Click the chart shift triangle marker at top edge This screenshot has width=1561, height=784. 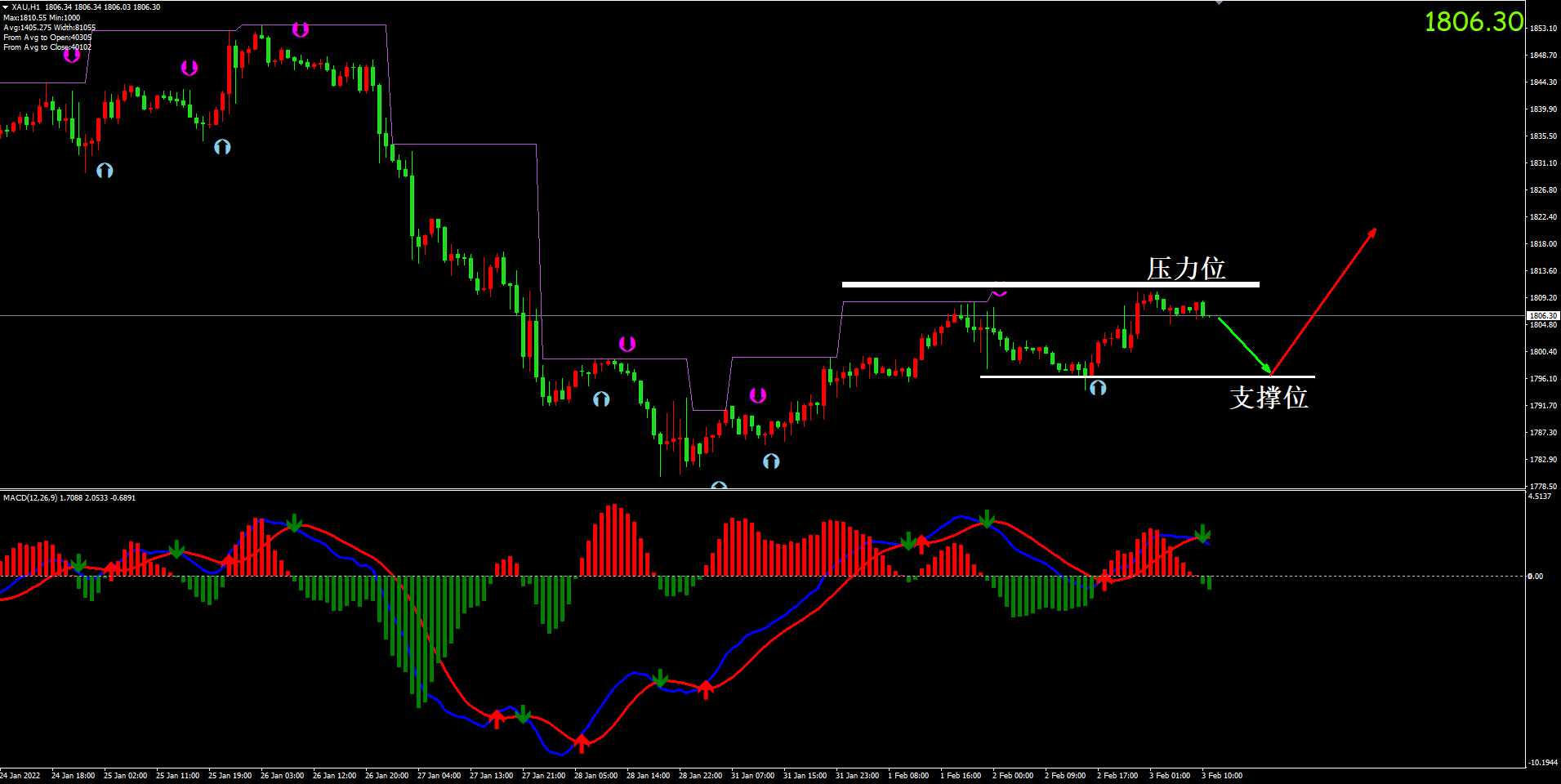pos(1219,2)
